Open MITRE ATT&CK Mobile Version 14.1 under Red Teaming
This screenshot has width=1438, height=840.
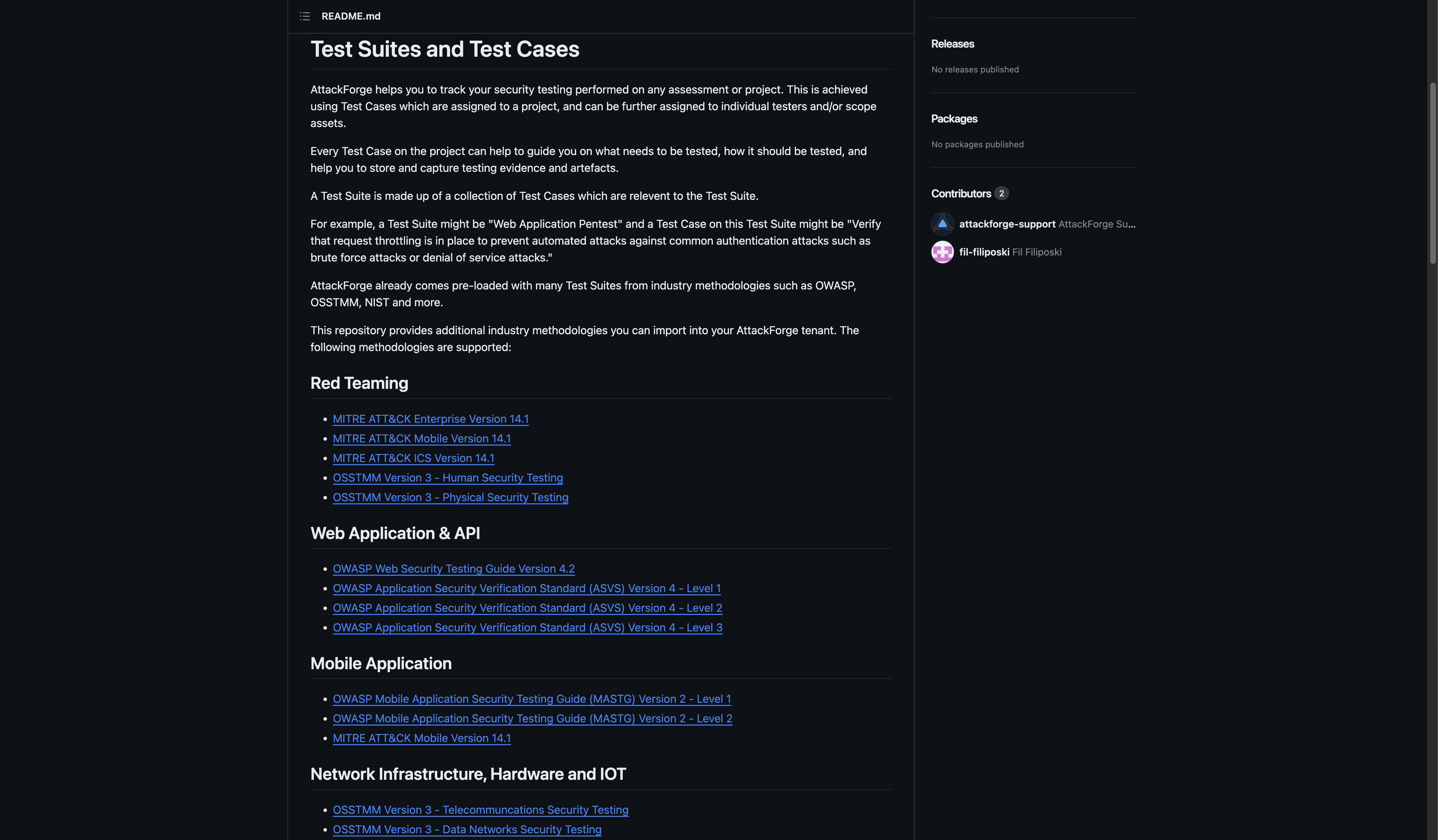click(x=422, y=438)
